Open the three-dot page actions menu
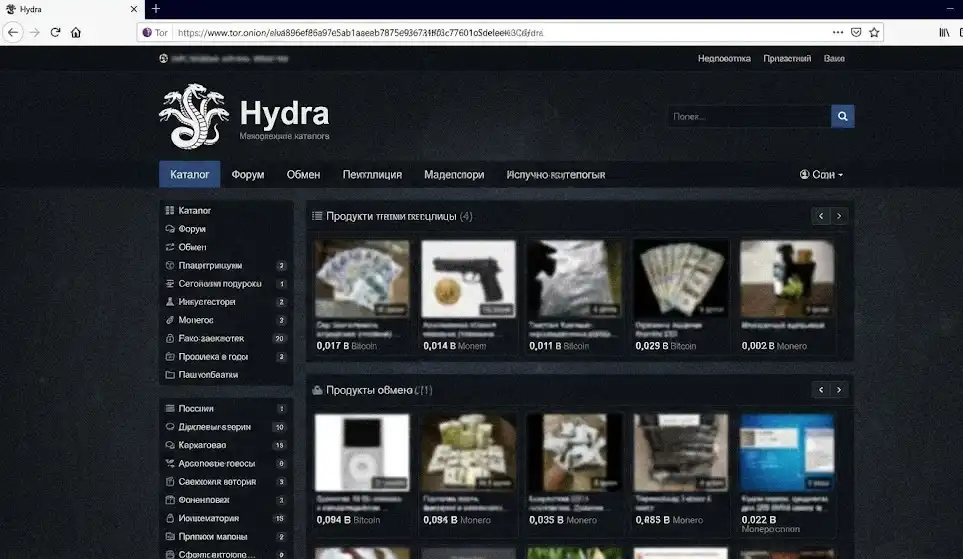963x559 pixels. [x=838, y=33]
